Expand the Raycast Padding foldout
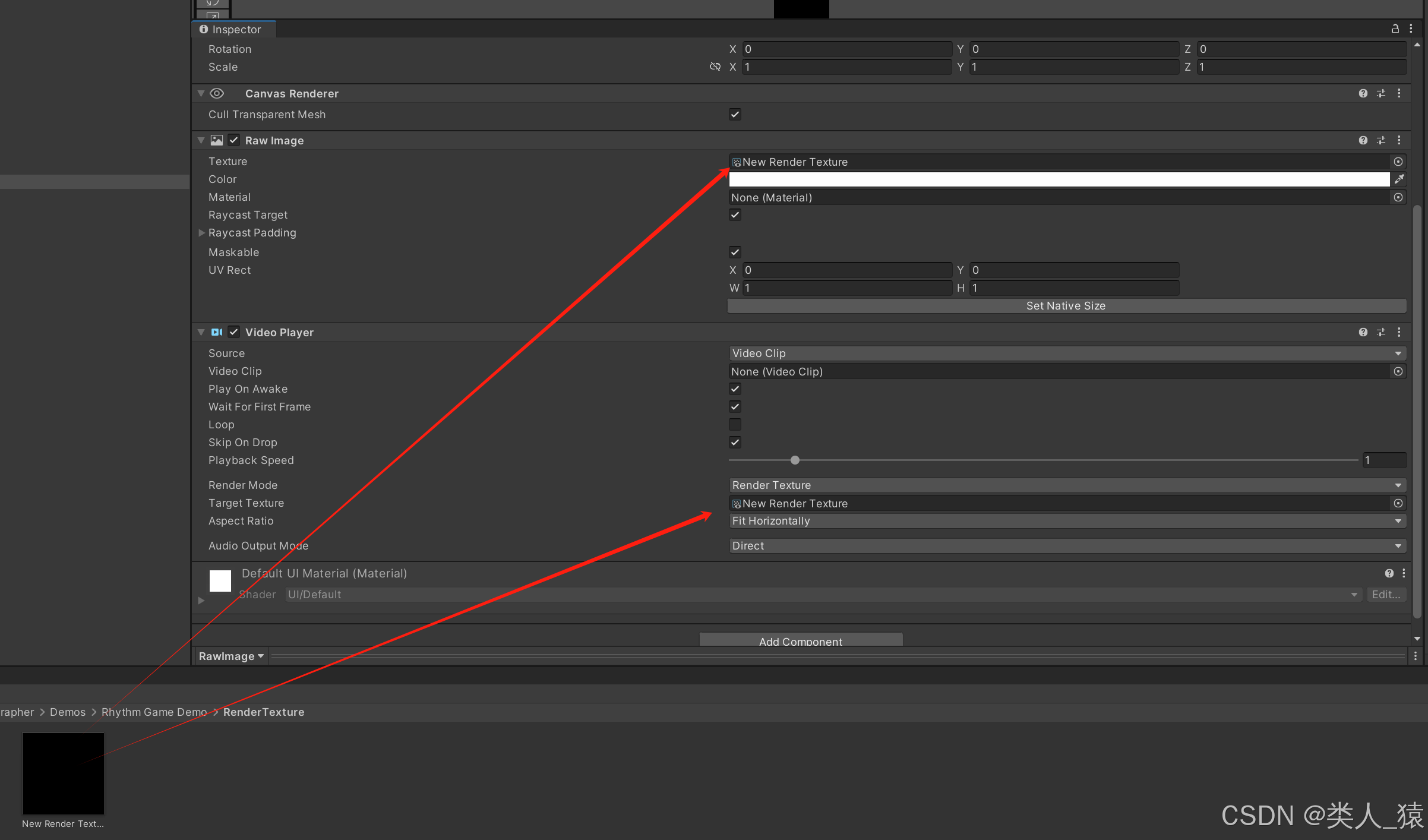 (201, 233)
